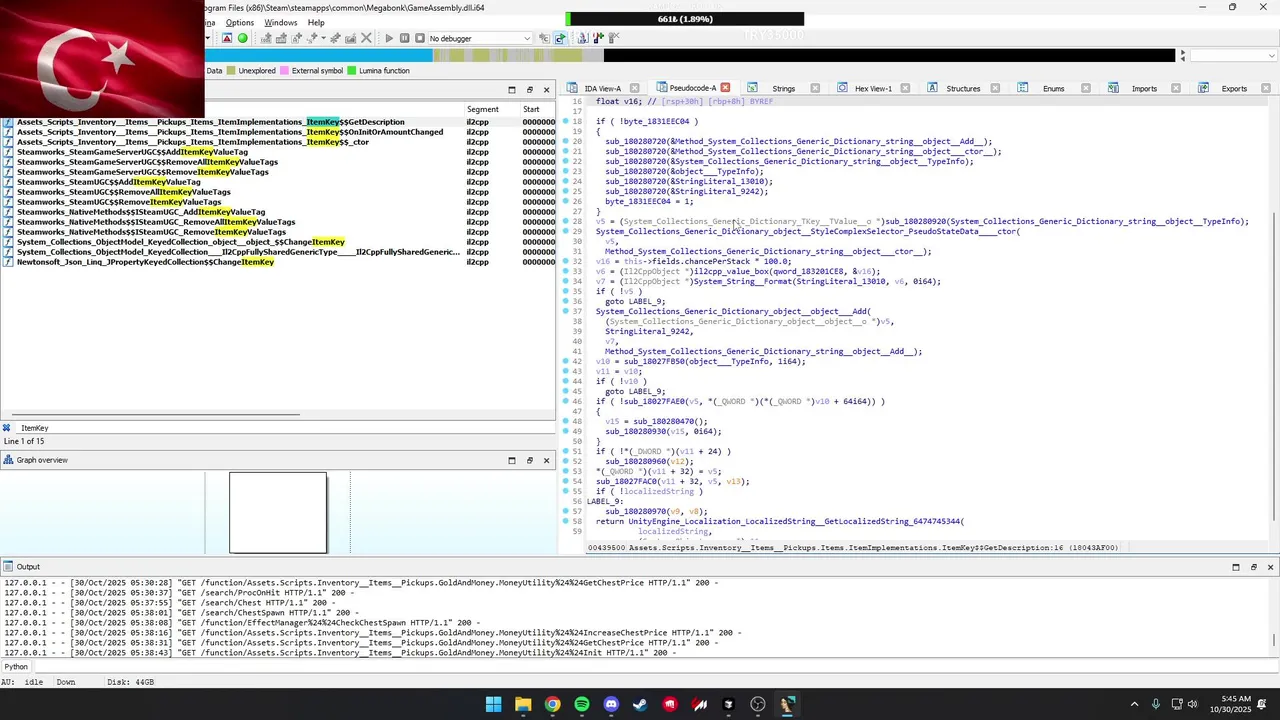
Task: Select SteamGameServerUGC$$AddItemKeyValueTag row
Action: click(x=278, y=152)
